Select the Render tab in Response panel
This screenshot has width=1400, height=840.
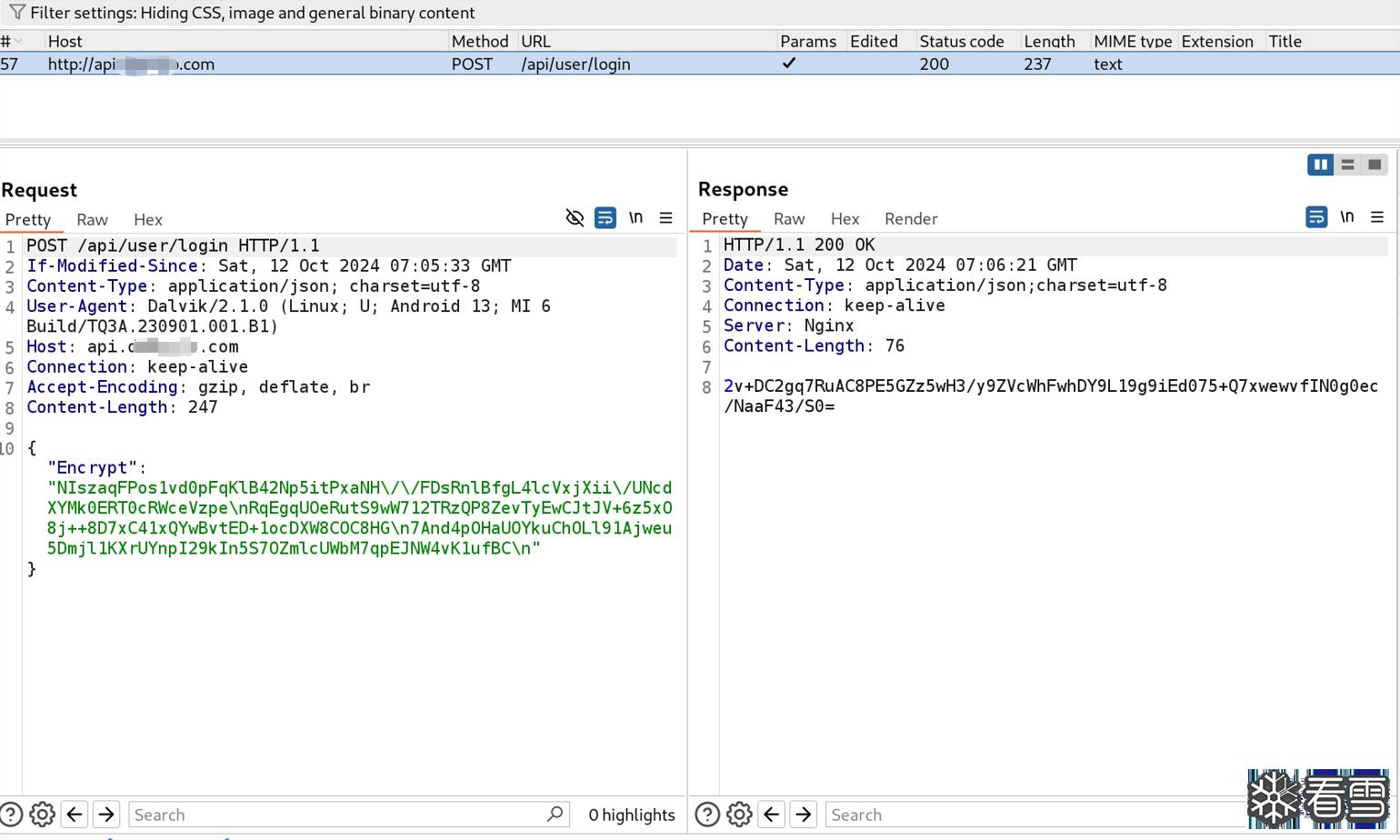pos(911,219)
